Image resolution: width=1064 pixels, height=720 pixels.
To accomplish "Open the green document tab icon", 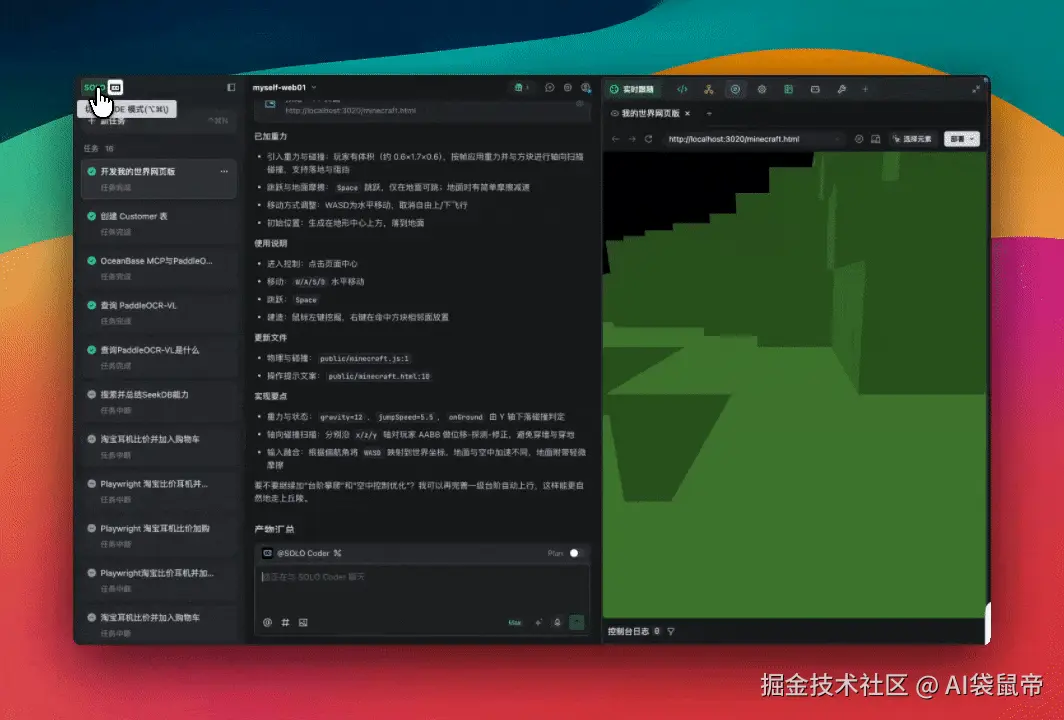I will (788, 90).
